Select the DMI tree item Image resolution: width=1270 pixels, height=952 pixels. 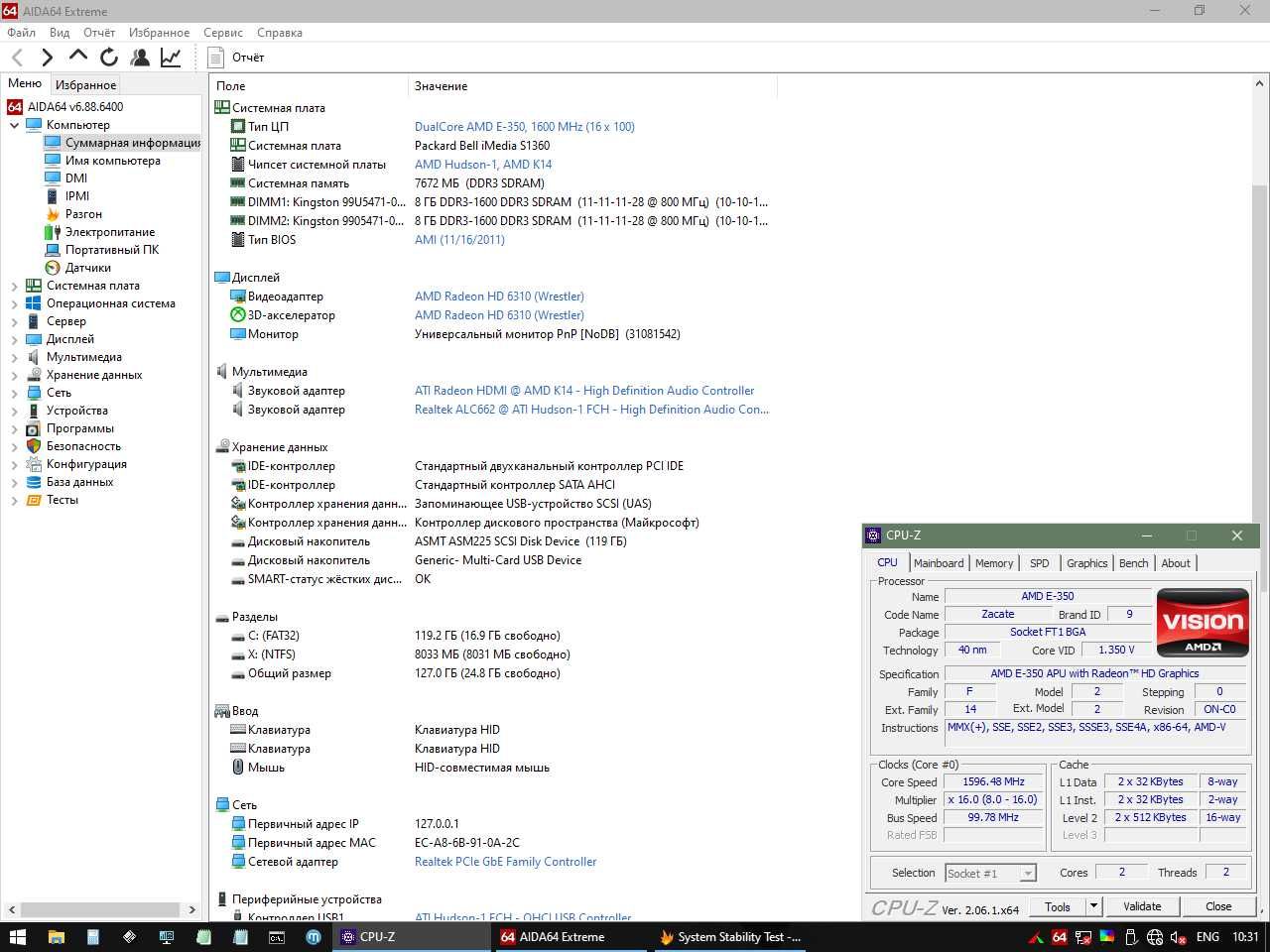(76, 178)
